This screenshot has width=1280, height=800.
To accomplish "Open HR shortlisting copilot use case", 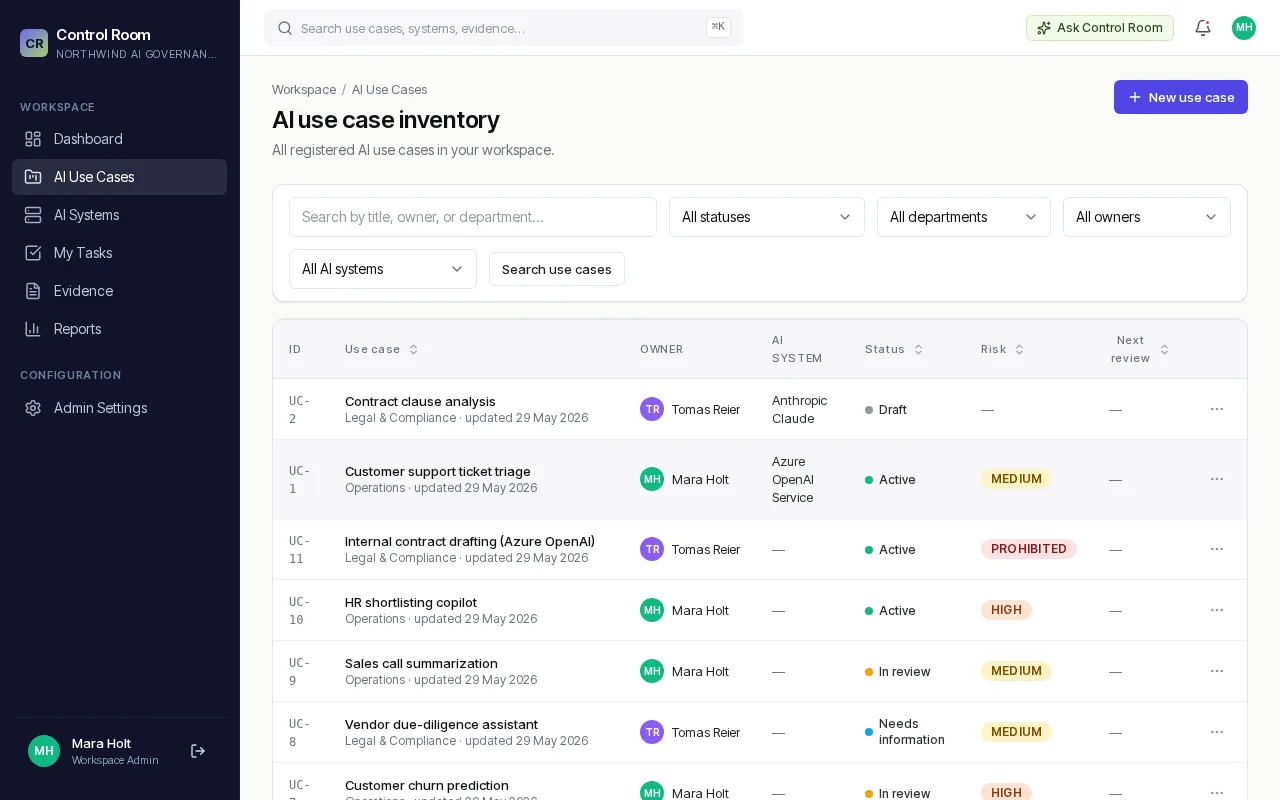I will pyautogui.click(x=411, y=602).
